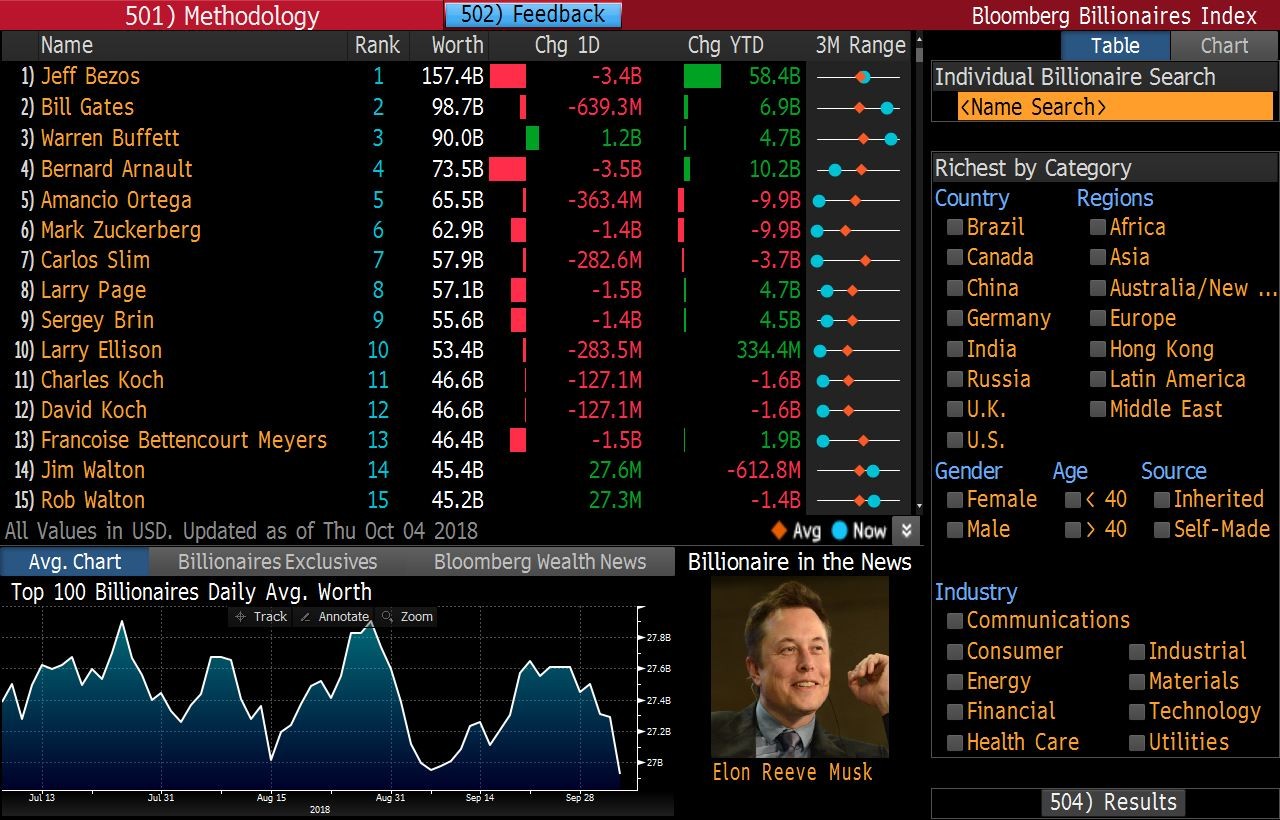Select the India country checkbox
This screenshot has width=1280, height=820.
[955, 350]
